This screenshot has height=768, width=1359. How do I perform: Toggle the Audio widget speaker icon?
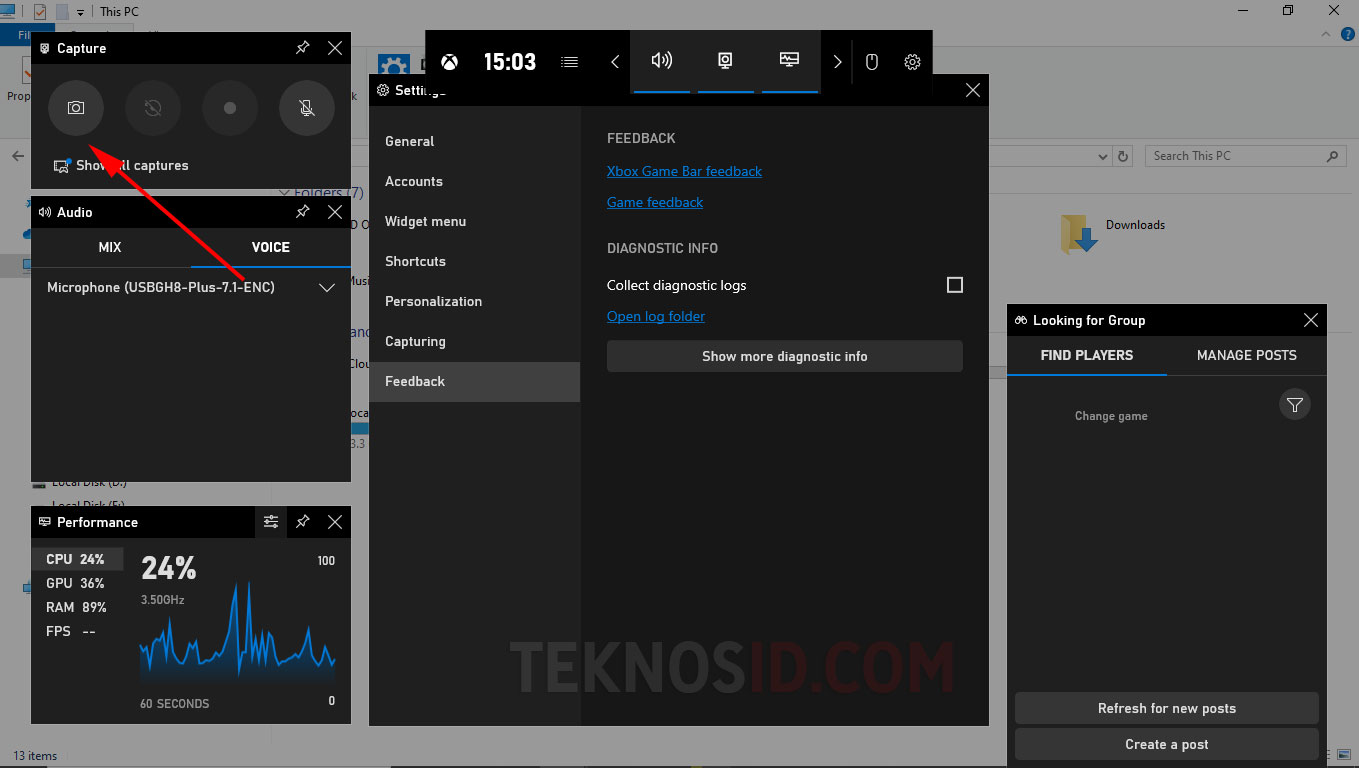pos(662,61)
